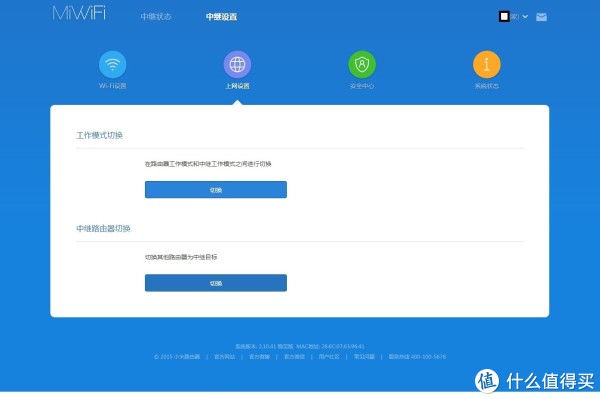Click 切换 button under 工作模式切换
600x399 pixels.
coord(216,190)
